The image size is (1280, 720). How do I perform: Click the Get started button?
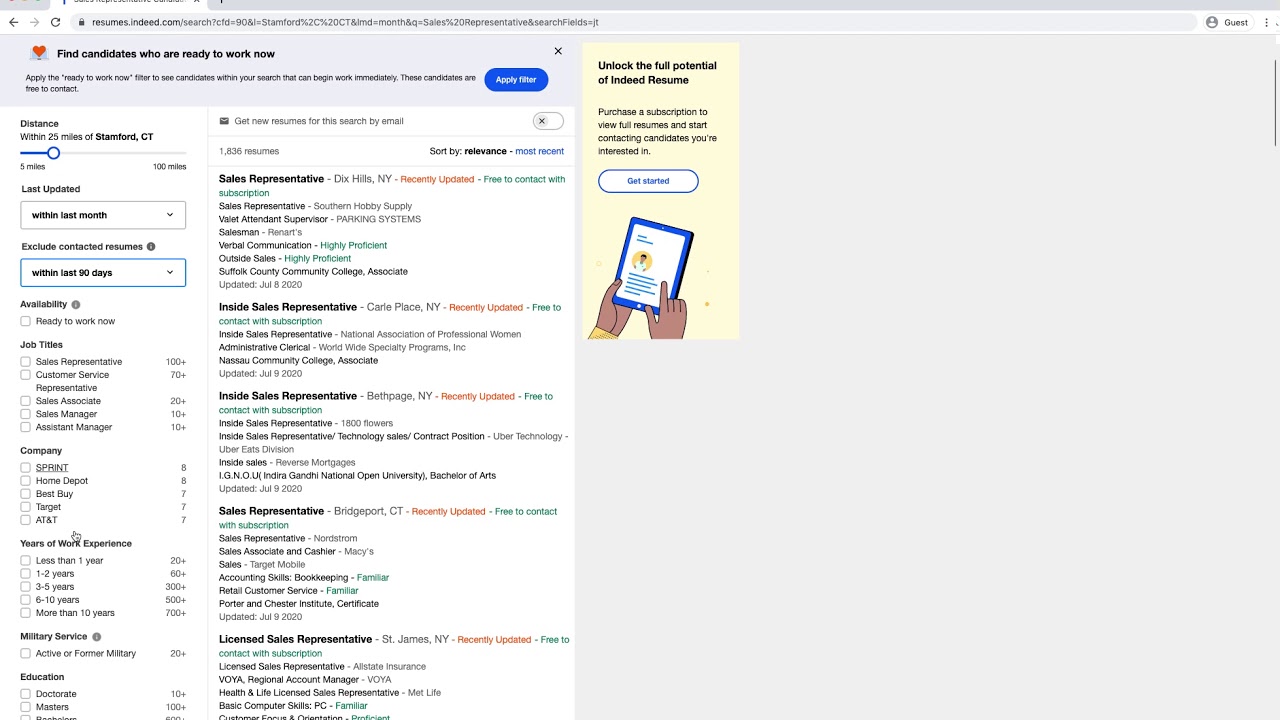(x=648, y=181)
